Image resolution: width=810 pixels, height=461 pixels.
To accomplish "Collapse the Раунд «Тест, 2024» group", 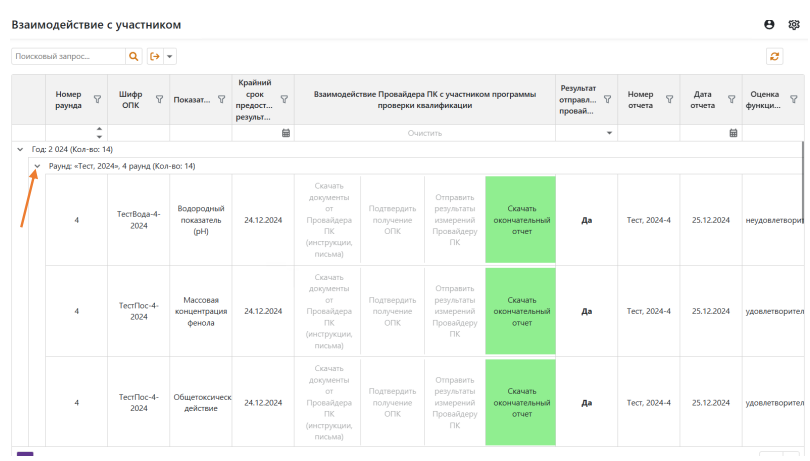I will (x=37, y=166).
